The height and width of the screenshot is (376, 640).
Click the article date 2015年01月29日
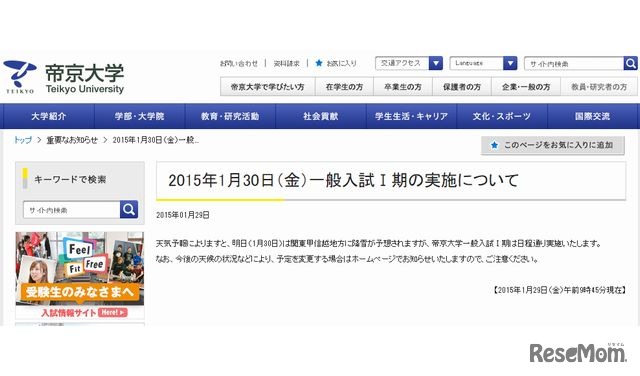(183, 215)
